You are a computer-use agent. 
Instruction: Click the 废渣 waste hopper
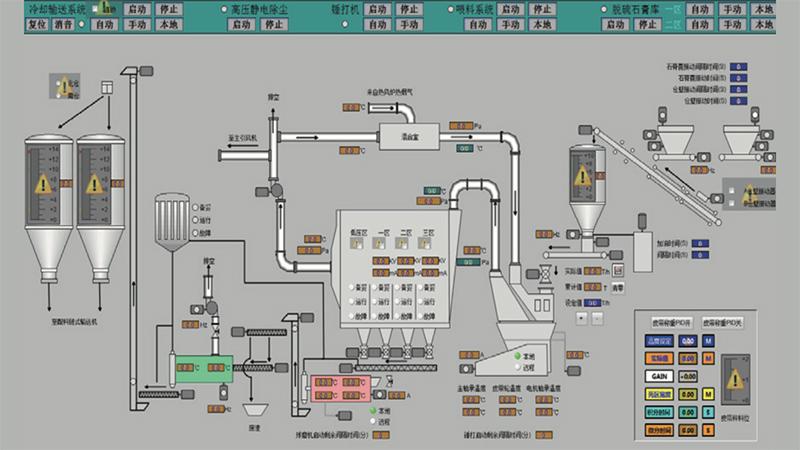pyautogui.click(x=255, y=410)
